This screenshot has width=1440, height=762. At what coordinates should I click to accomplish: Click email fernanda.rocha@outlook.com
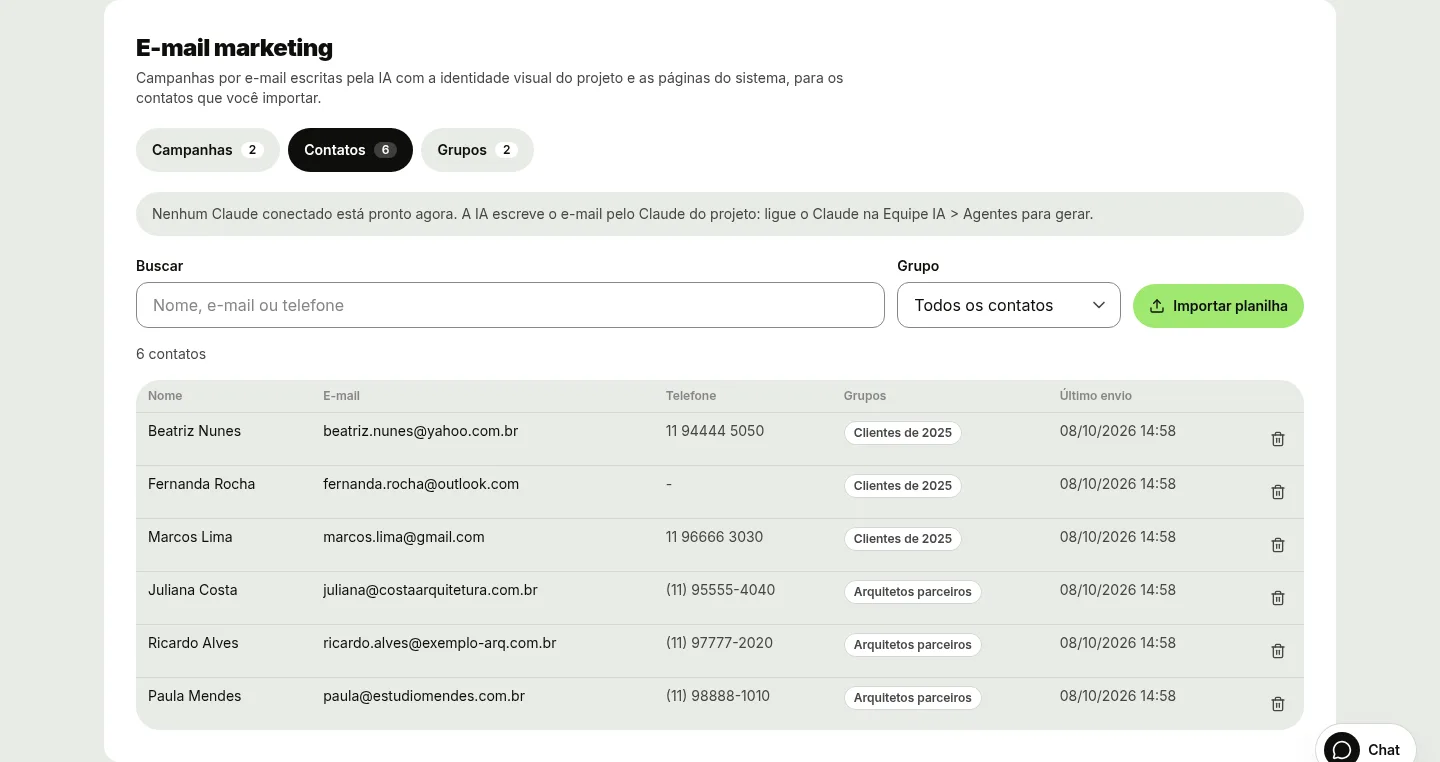click(x=421, y=484)
